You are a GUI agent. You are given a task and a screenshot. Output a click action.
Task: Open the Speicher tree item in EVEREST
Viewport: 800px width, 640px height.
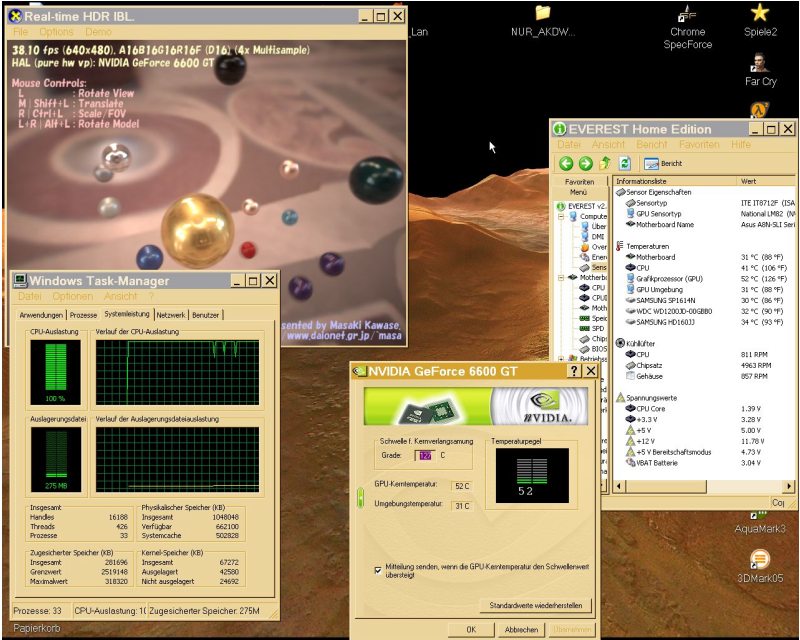pyautogui.click(x=593, y=318)
